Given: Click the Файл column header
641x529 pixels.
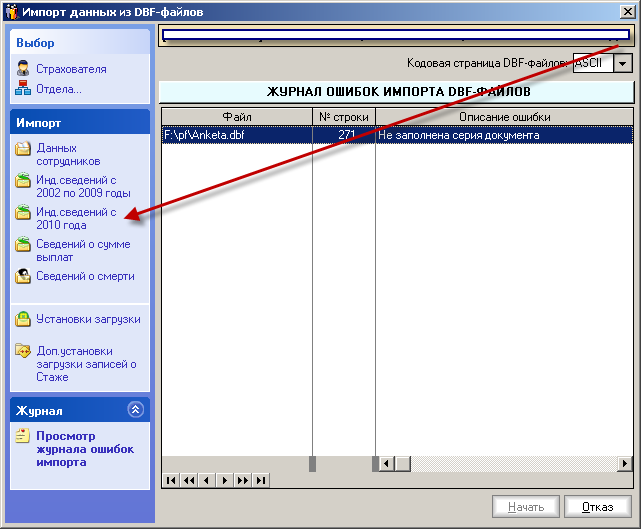Looking at the screenshot, I should click(237, 117).
